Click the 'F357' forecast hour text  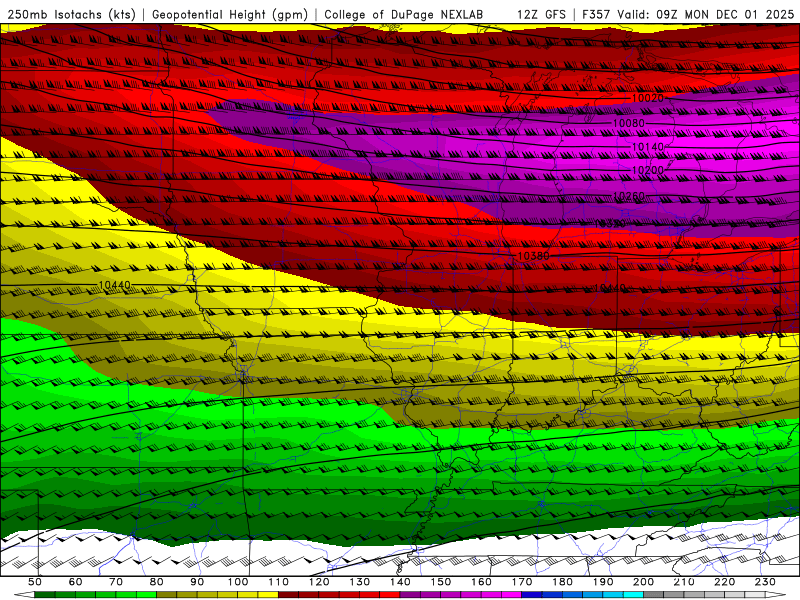596,15
